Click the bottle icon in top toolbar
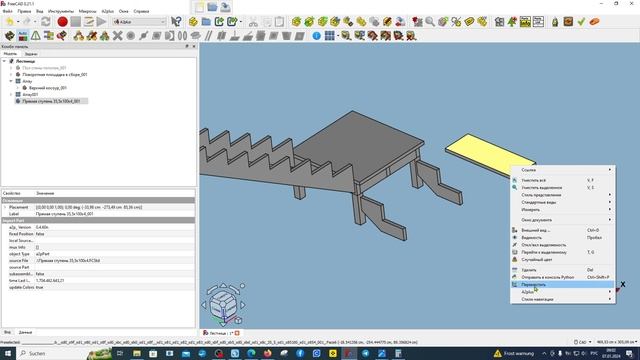Image resolution: width=640 pixels, height=360 pixels. coord(555,22)
